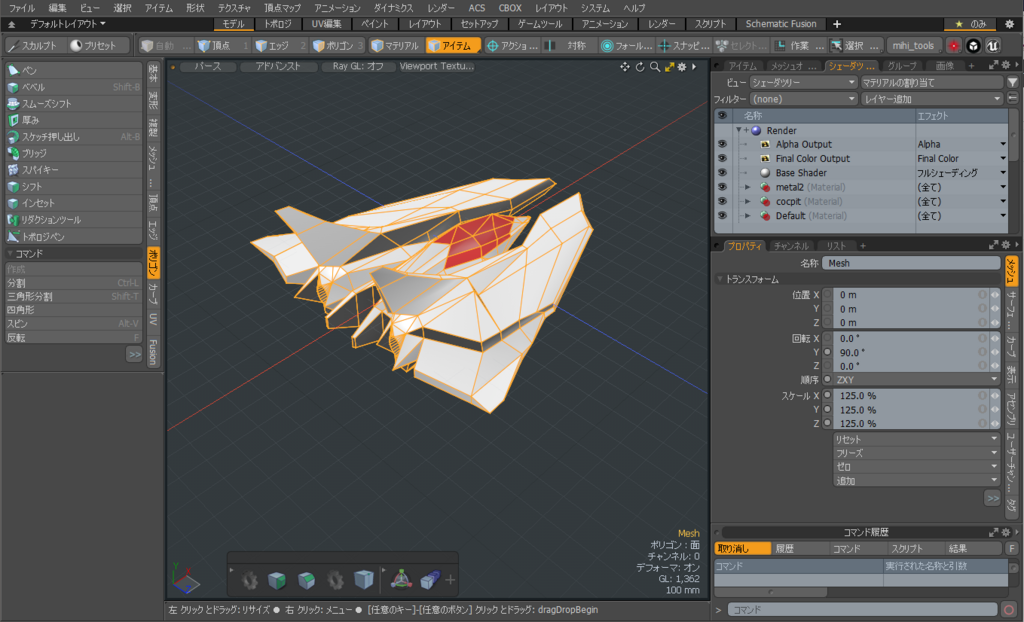Switch to マテリアル selection mode
Viewport: 1024px width, 622px height.
[396, 46]
